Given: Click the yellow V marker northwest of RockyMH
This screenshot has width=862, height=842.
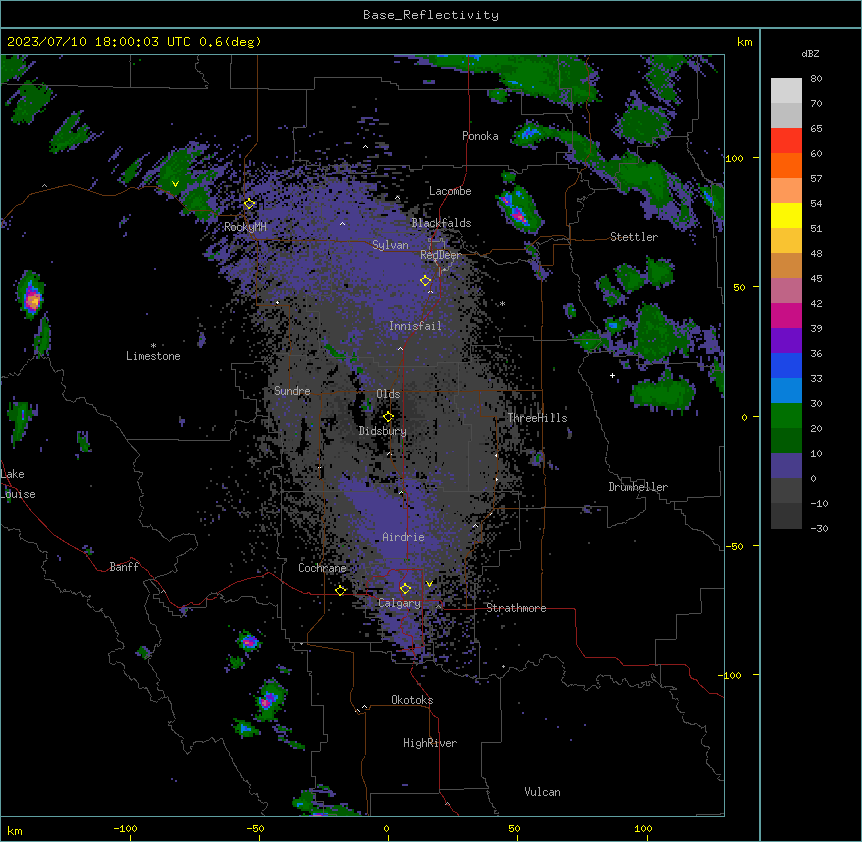Looking at the screenshot, I should [175, 184].
